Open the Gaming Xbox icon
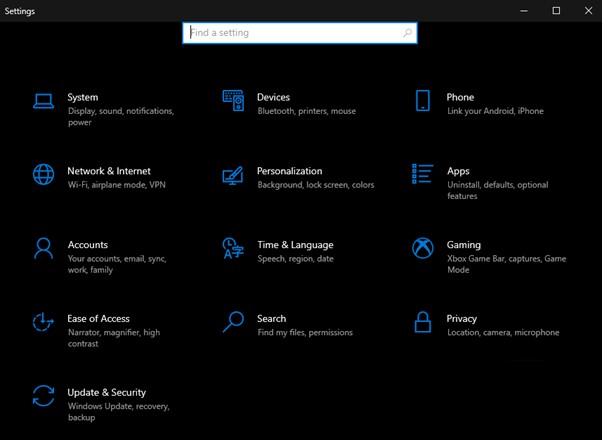 click(423, 248)
